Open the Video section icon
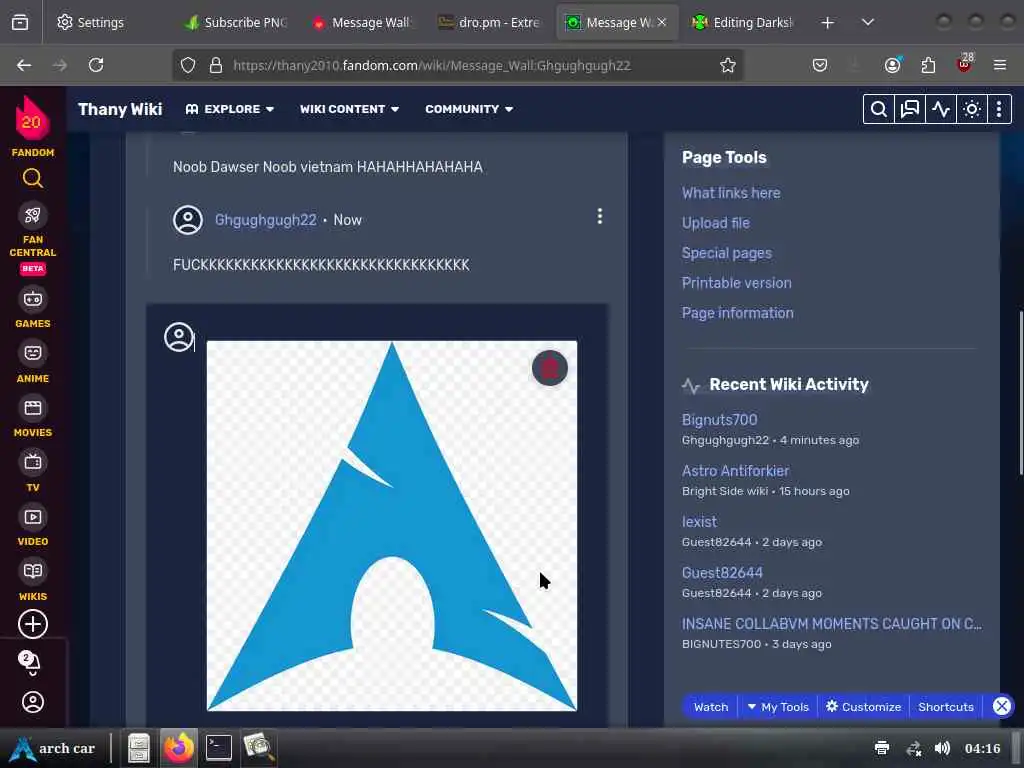Viewport: 1024px width, 768px height. [x=33, y=517]
